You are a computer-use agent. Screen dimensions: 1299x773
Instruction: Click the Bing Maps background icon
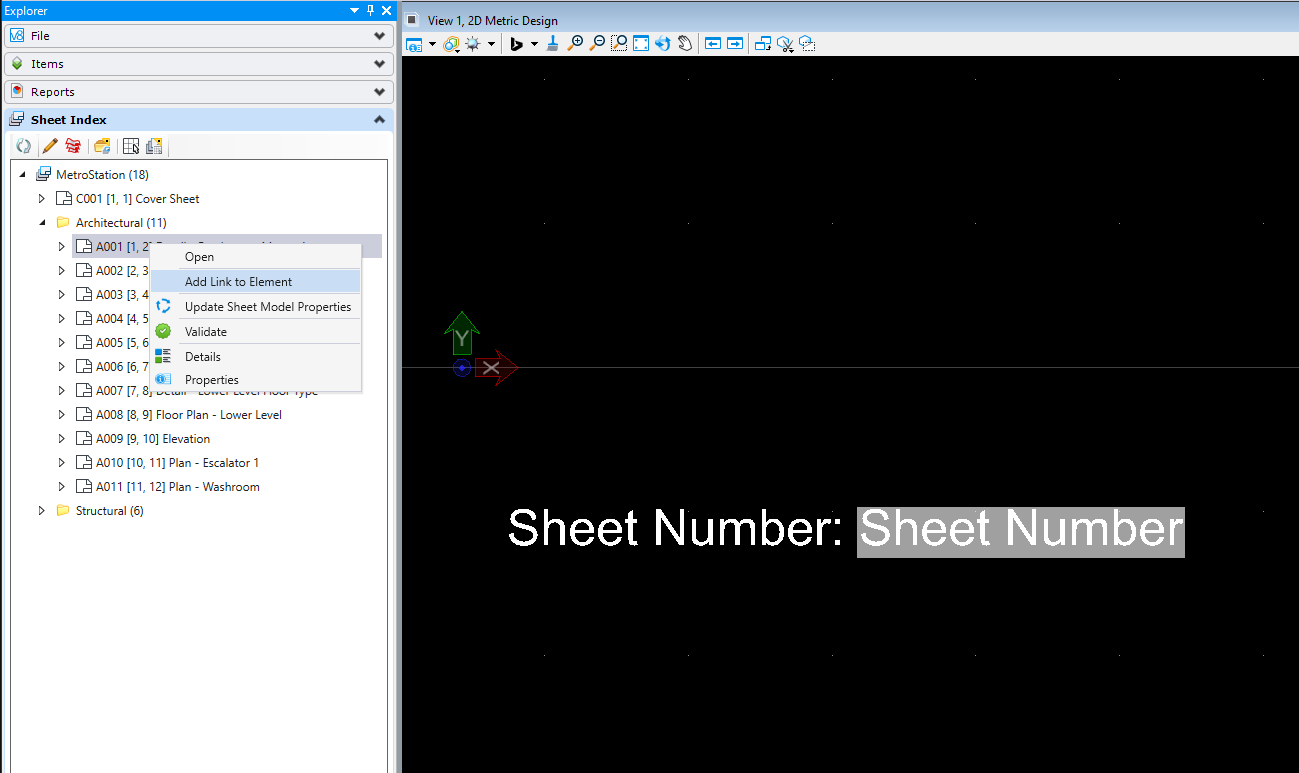point(517,44)
